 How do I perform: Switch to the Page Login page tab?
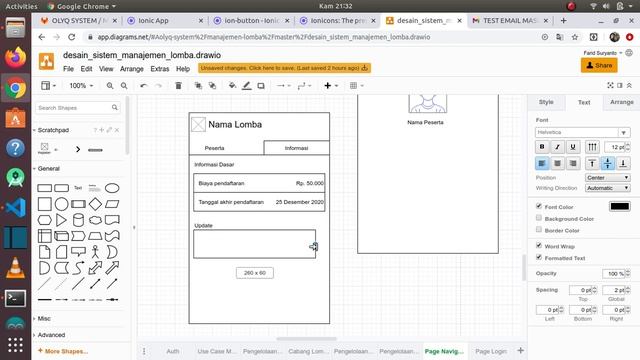(x=491, y=351)
